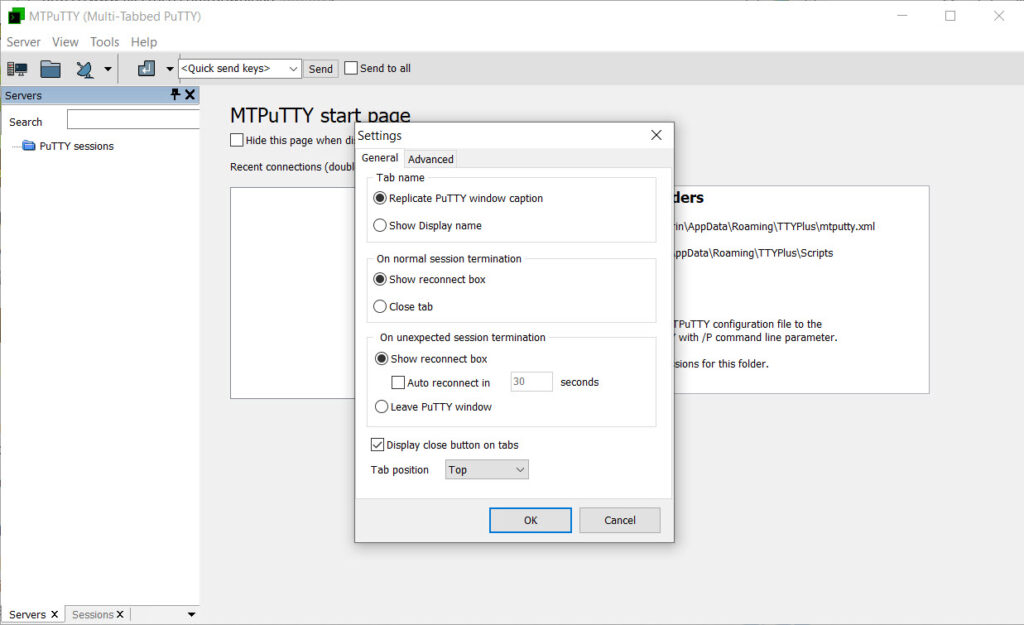The height and width of the screenshot is (625, 1024).
Task: Enable Auto reconnect in checkbox
Action: click(x=398, y=383)
